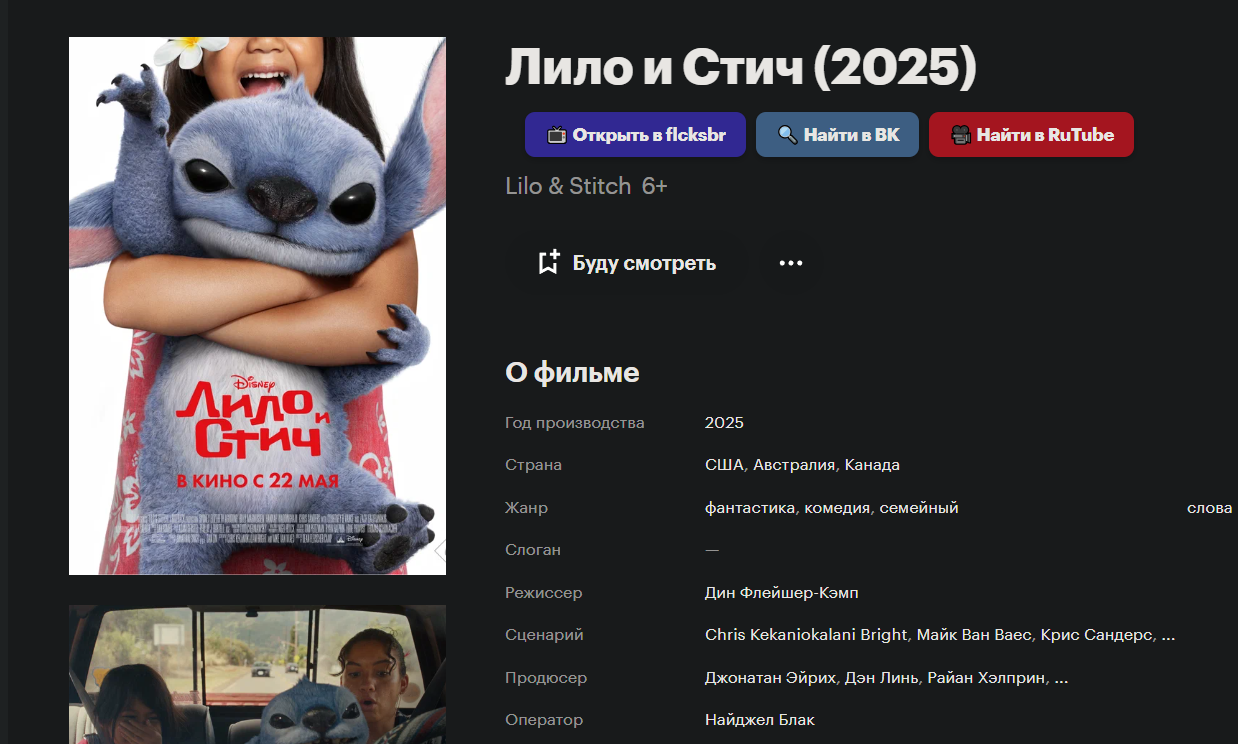Open genre 'фантастика'
1238x744 pixels.
point(750,508)
